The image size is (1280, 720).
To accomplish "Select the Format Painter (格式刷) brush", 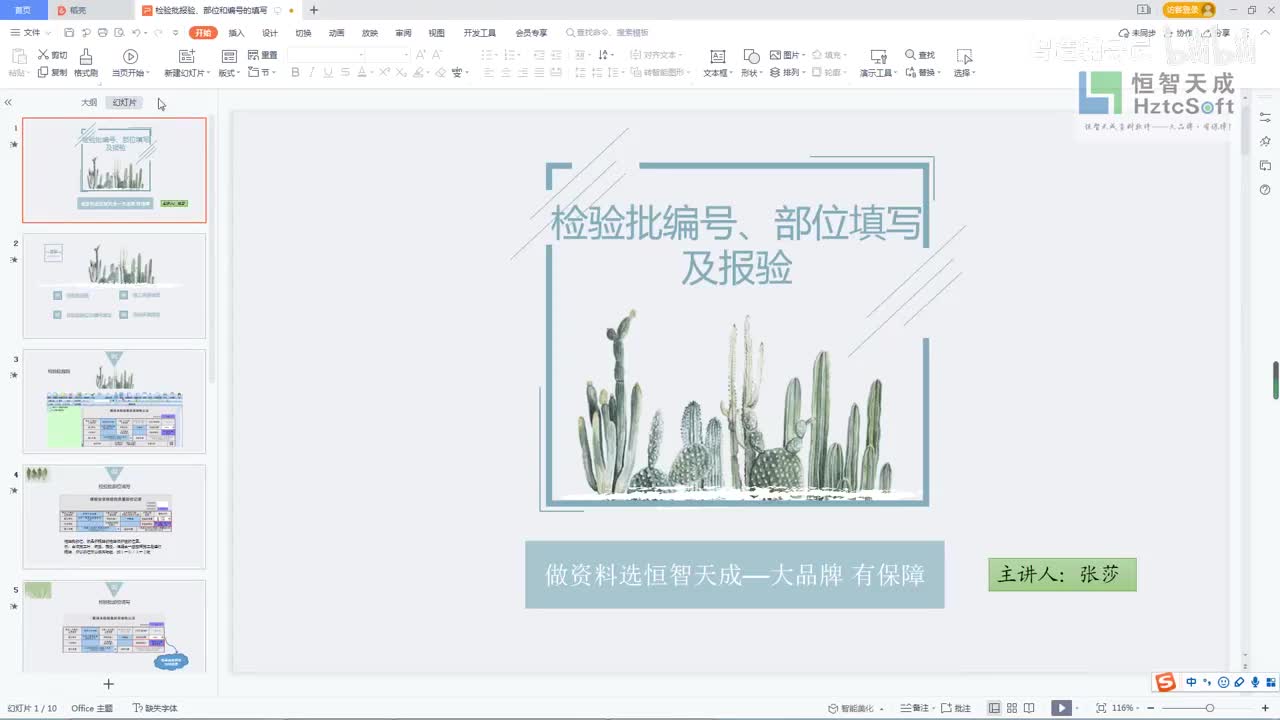I will (x=86, y=57).
